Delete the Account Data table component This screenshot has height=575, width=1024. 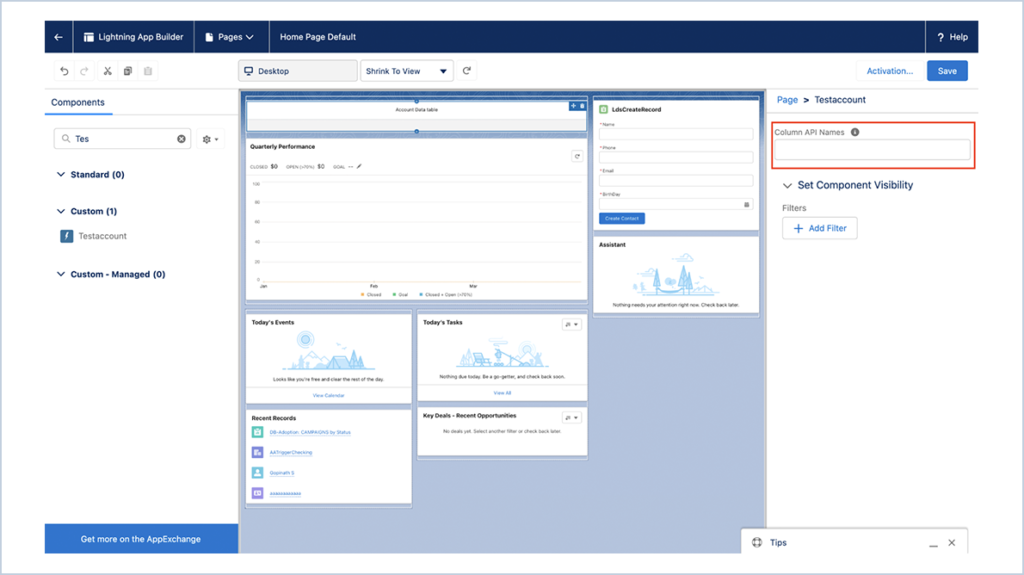[x=582, y=106]
